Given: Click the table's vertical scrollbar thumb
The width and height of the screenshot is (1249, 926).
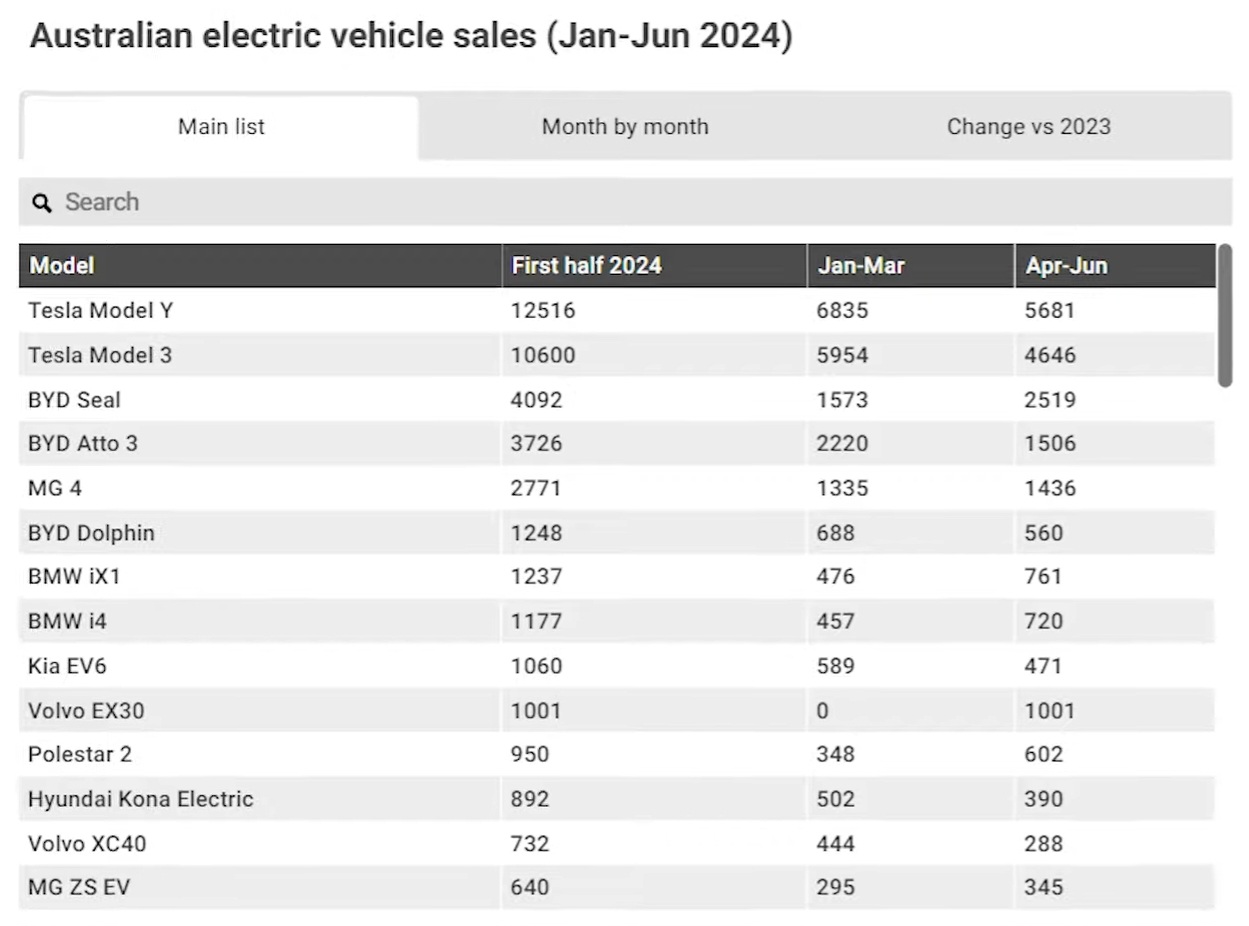Looking at the screenshot, I should pyautogui.click(x=1224, y=315).
